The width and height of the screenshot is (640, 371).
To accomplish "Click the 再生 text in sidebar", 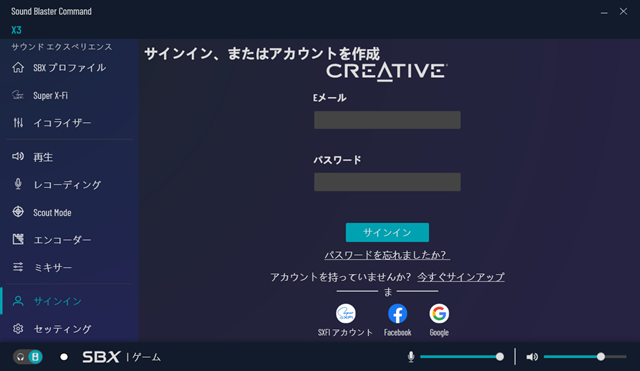I will 43,157.
